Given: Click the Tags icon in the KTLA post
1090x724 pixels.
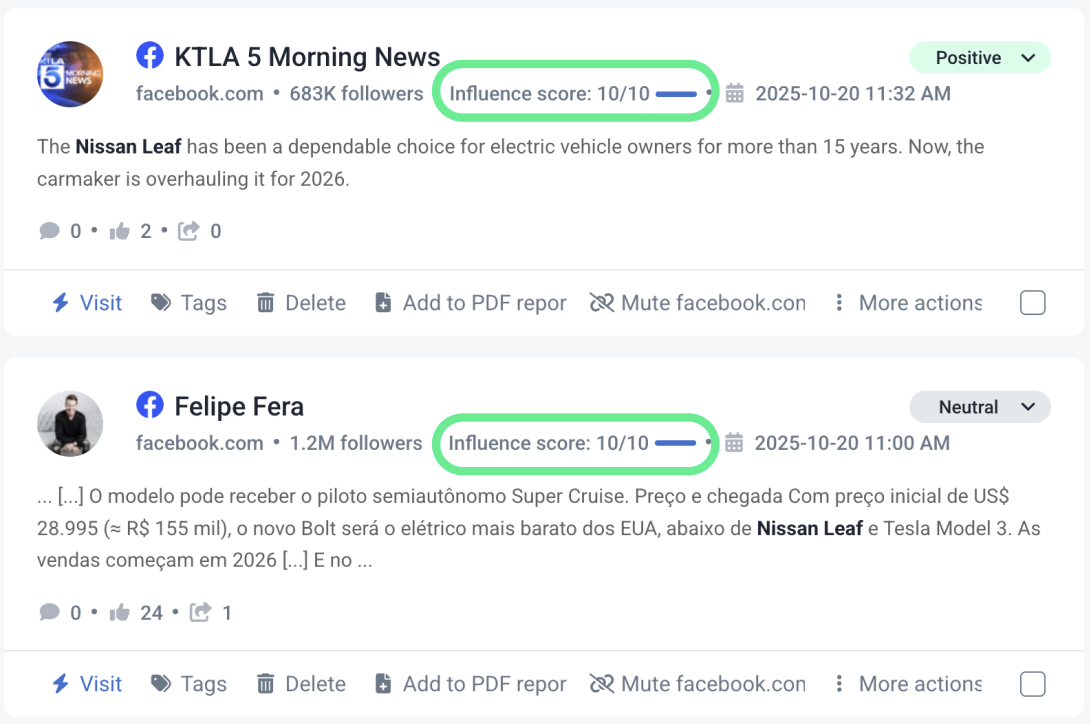Looking at the screenshot, I should point(161,303).
